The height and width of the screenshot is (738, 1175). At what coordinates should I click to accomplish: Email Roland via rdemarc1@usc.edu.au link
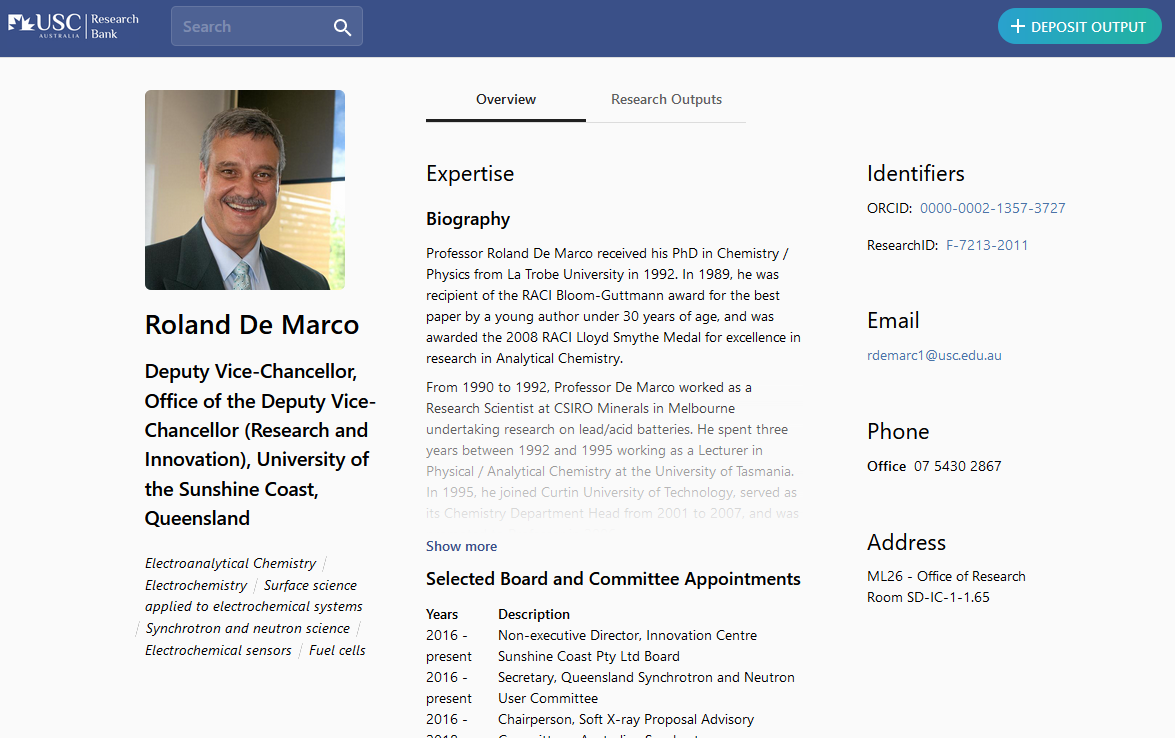coord(934,355)
